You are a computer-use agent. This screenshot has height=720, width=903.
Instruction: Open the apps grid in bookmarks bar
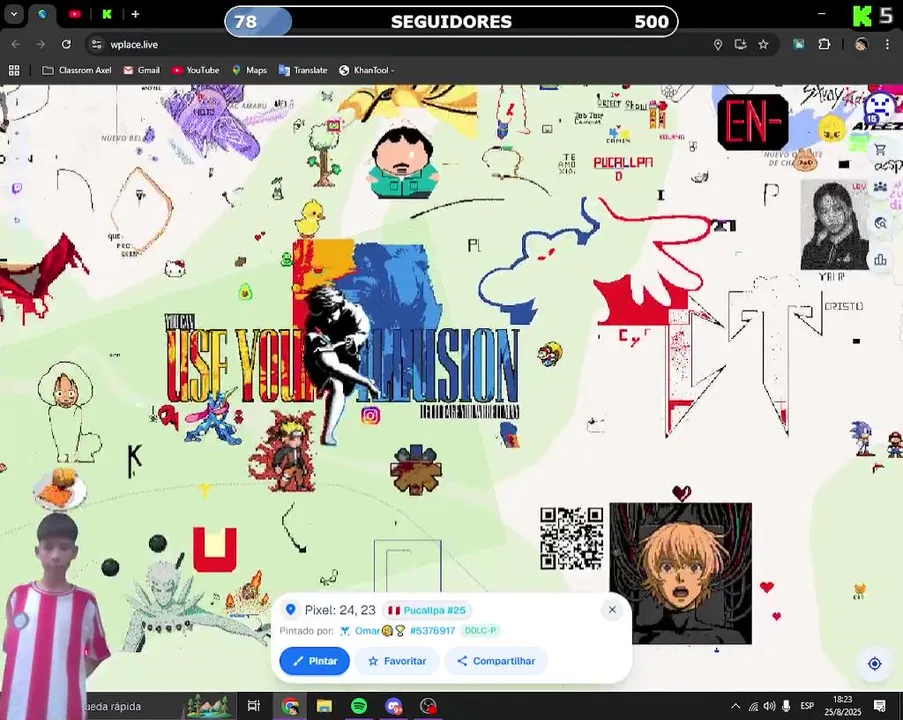[x=14, y=70]
